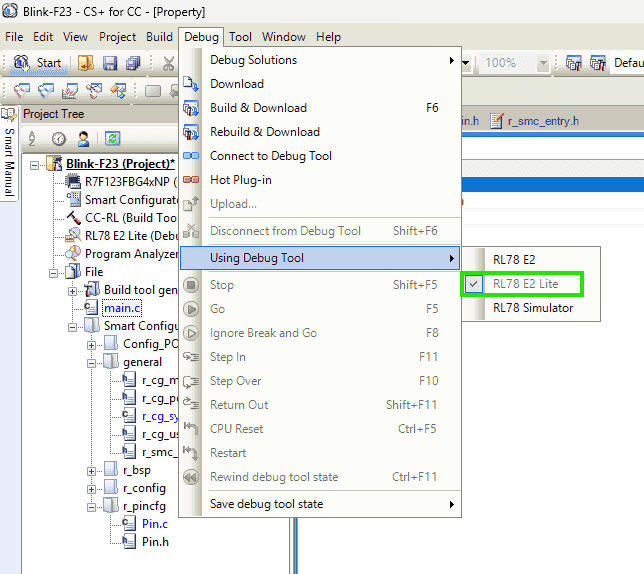Image resolution: width=644 pixels, height=574 pixels.
Task: Click the Save file floppy disk icon
Action: click(109, 63)
